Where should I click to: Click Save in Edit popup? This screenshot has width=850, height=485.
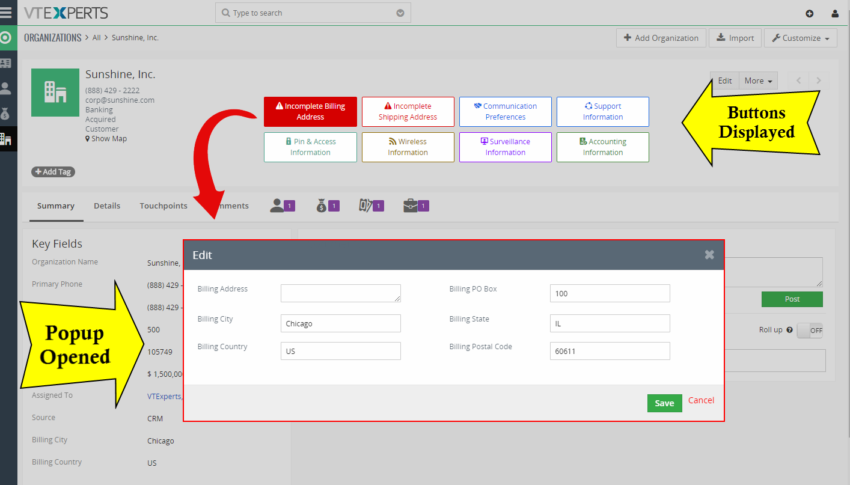(664, 403)
